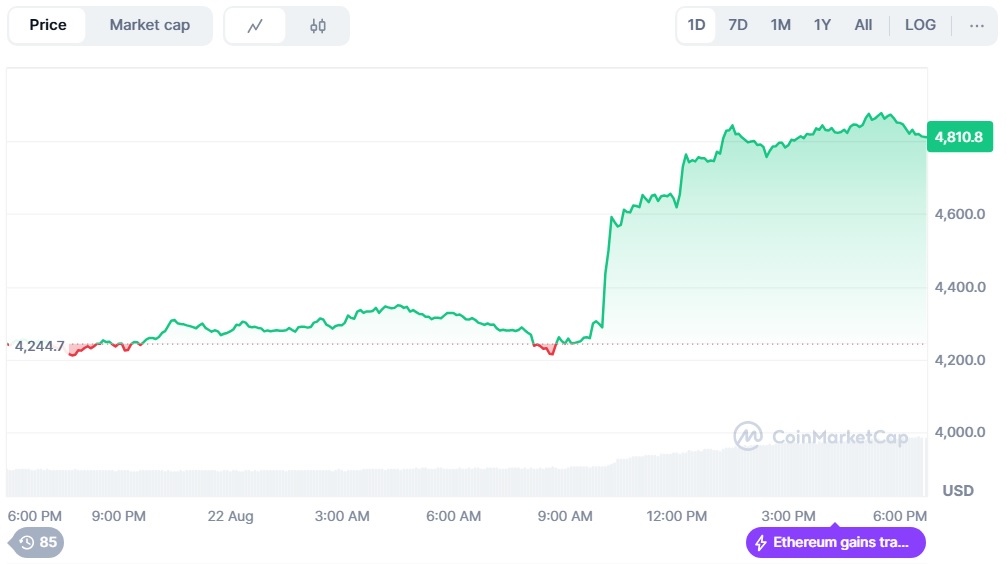Click the lightning bolt news icon

click(x=762, y=543)
